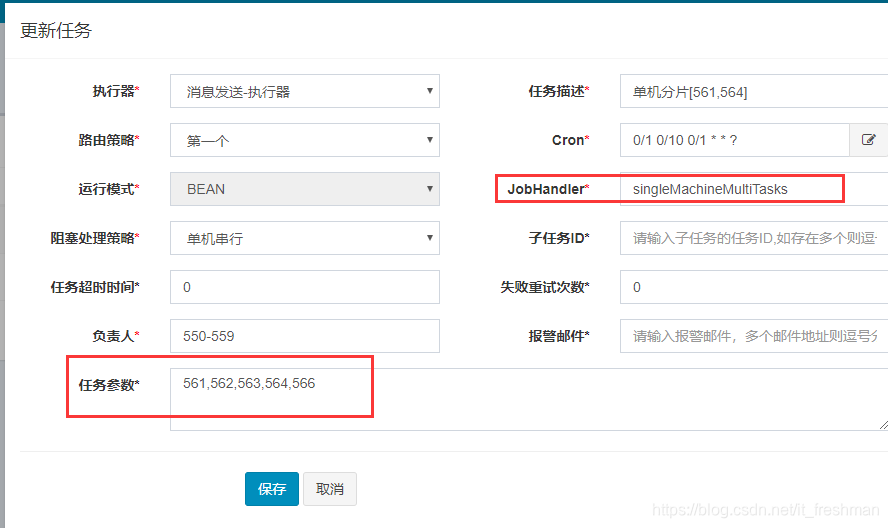Click the Cron label
Image resolution: width=888 pixels, height=528 pixels.
570,140
